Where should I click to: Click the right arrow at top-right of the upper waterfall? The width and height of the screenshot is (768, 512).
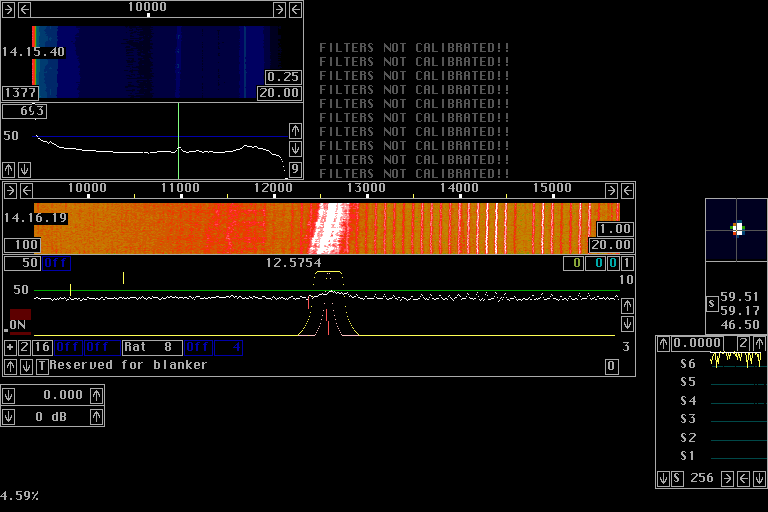279,9
